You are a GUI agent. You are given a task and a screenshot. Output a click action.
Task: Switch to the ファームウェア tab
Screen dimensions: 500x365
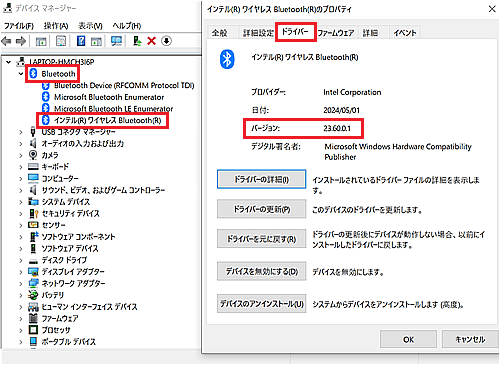click(x=336, y=33)
